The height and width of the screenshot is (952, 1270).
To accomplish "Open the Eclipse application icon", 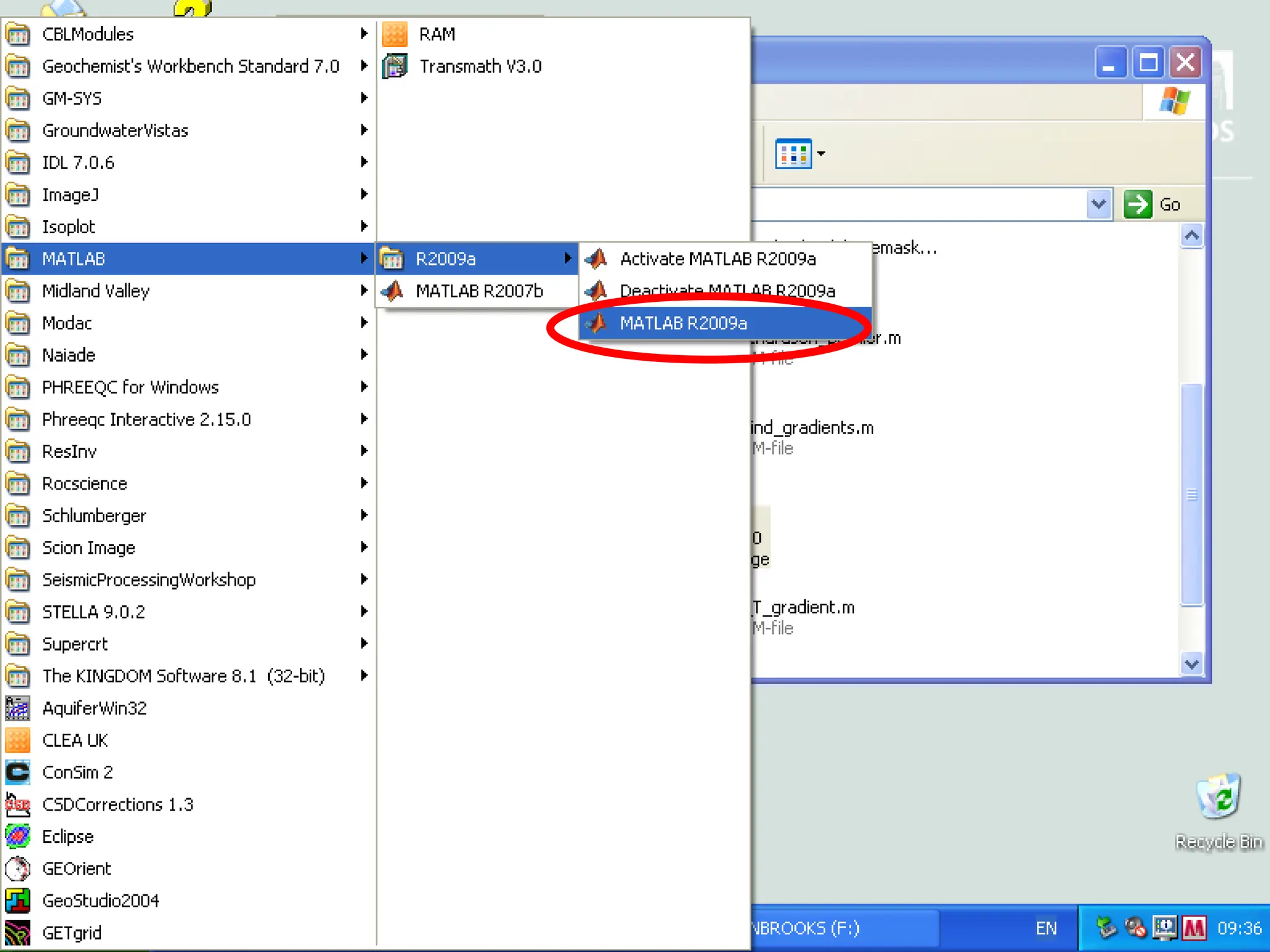I will pyautogui.click(x=18, y=837).
